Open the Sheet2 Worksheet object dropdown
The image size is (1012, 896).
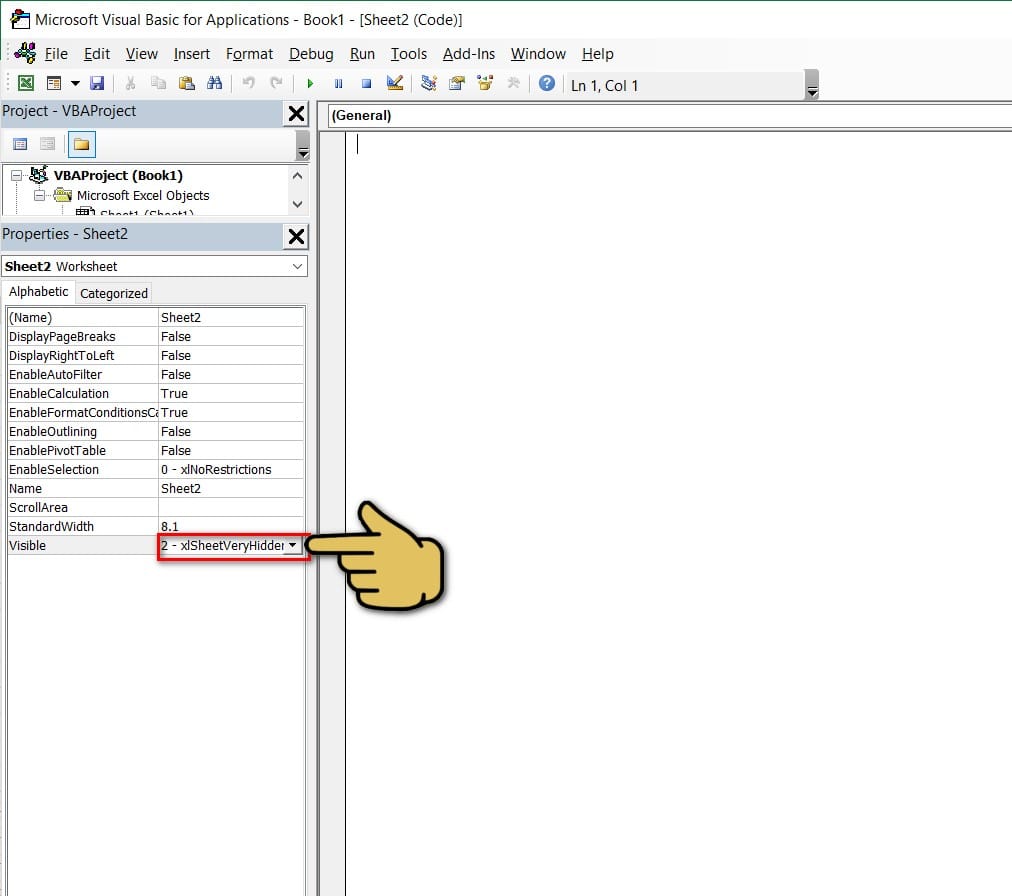point(297,267)
